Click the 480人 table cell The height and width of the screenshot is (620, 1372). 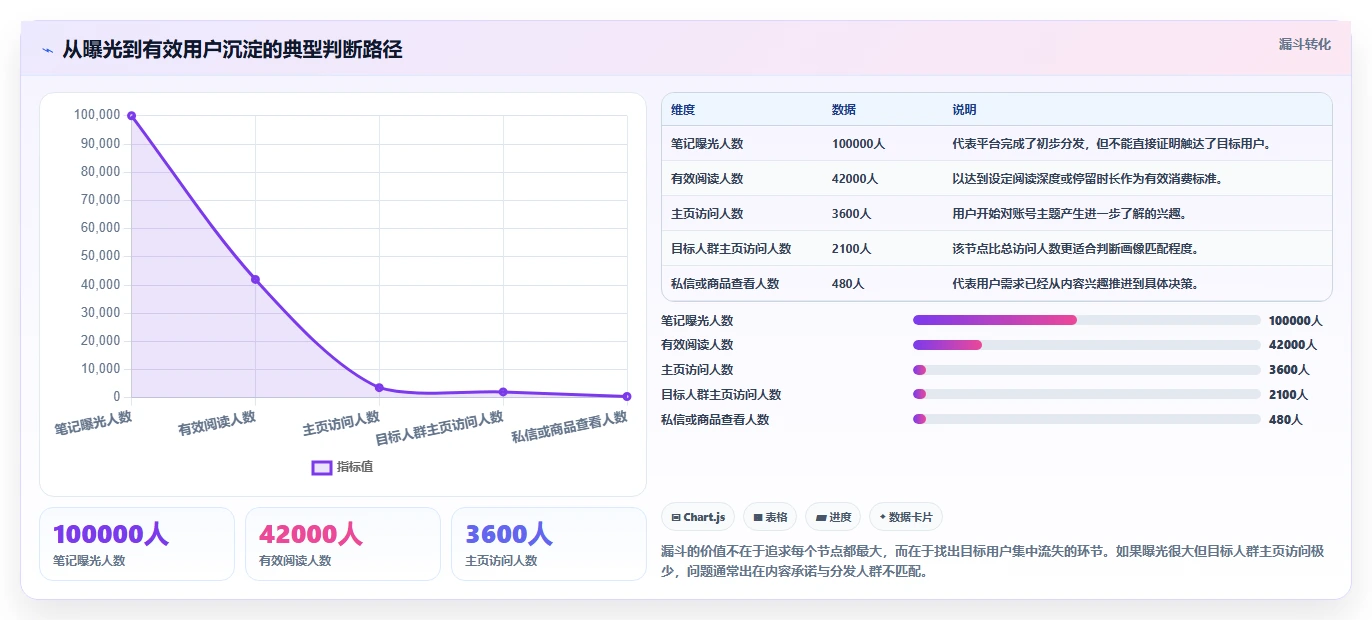coord(848,284)
